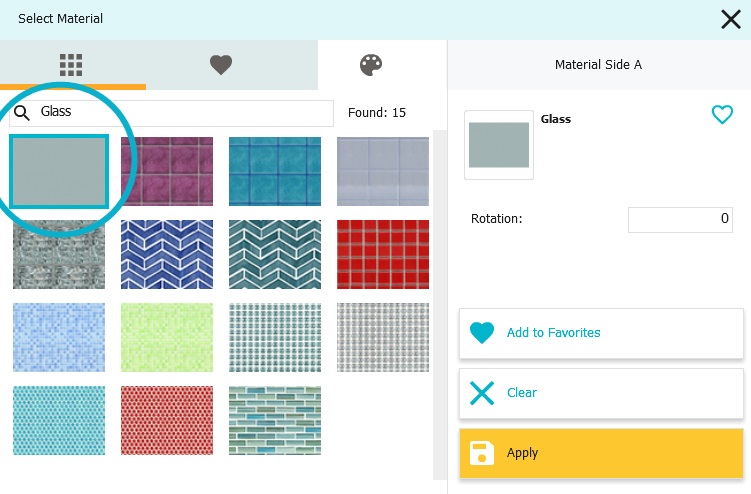This screenshot has height=494, width=751.
Task: Click the search magnifier icon
Action: [x=22, y=113]
